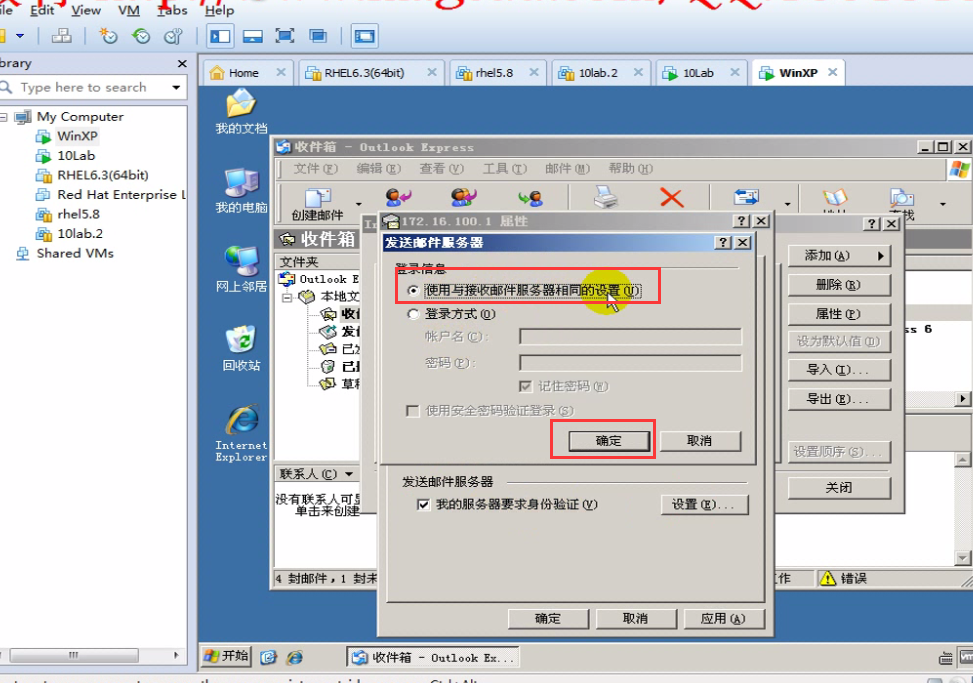Select 回收站 recycle bin icon
973x683 pixels.
[x=241, y=348]
